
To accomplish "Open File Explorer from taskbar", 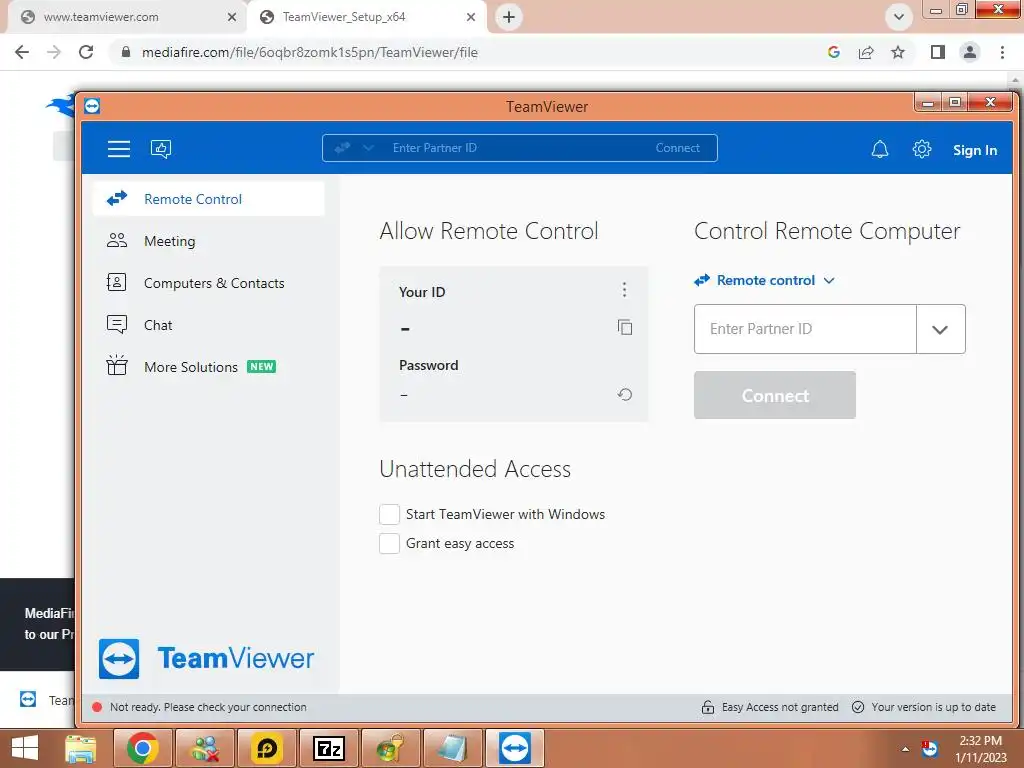I will (x=81, y=748).
